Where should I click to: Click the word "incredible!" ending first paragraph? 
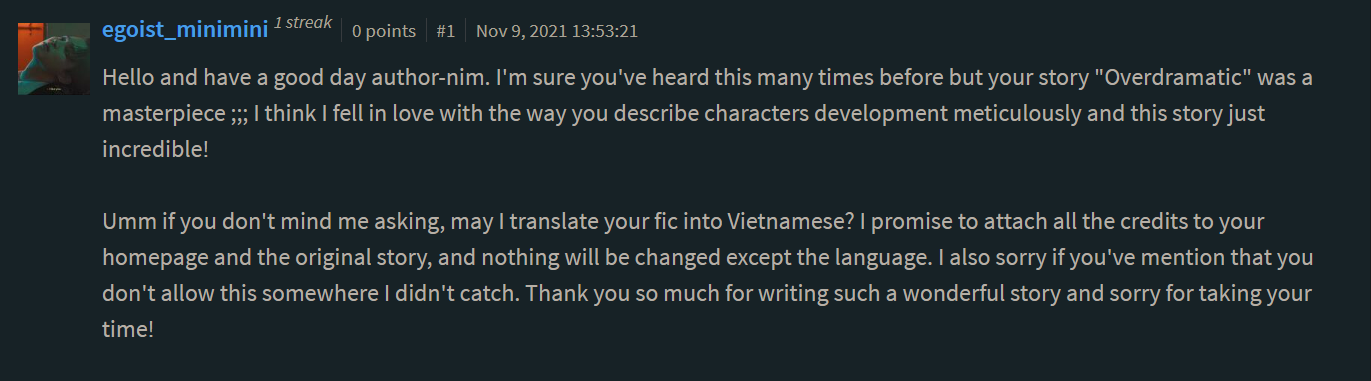[156, 149]
